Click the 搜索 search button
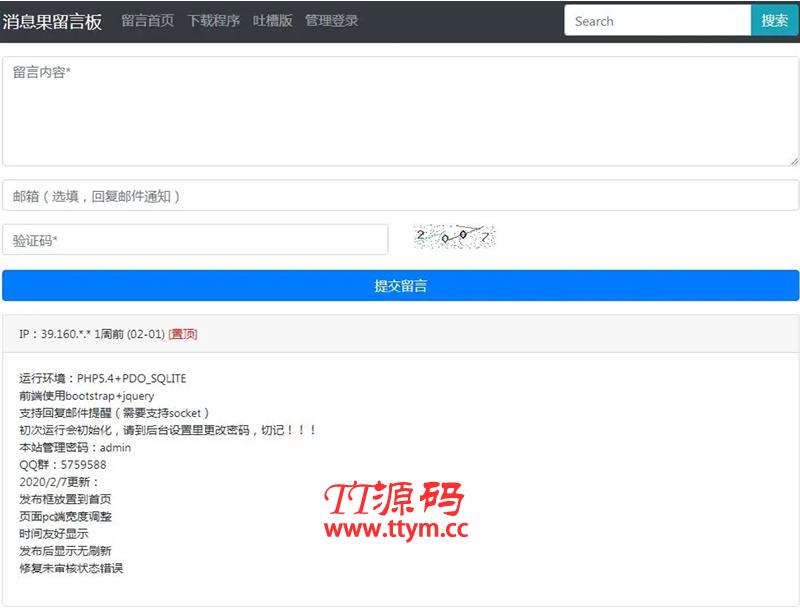 click(774, 20)
